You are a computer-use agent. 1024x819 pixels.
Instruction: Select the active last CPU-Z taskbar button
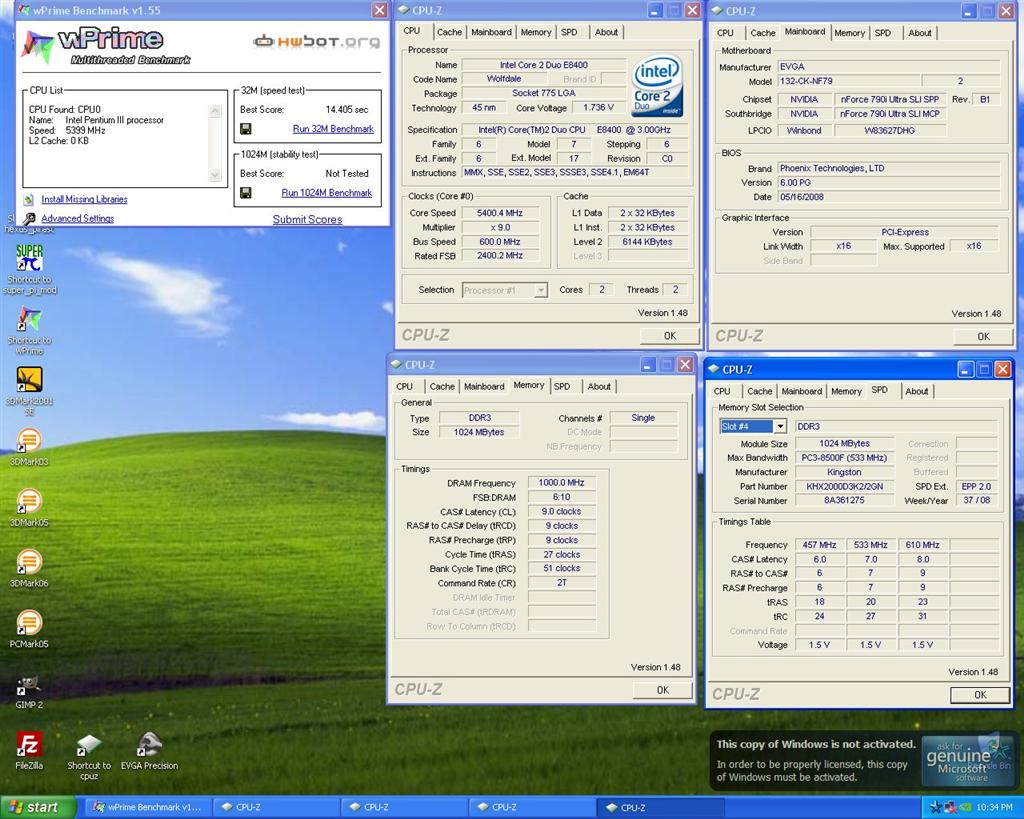pyautogui.click(x=660, y=808)
